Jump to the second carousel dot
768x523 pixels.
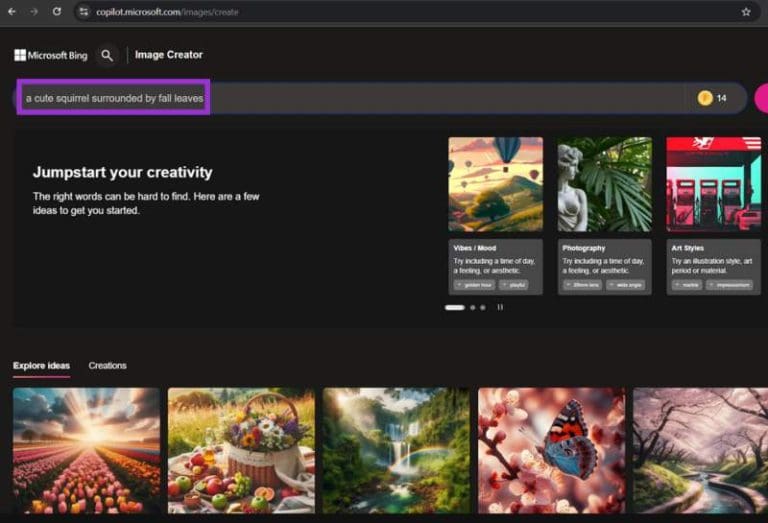[x=472, y=307]
